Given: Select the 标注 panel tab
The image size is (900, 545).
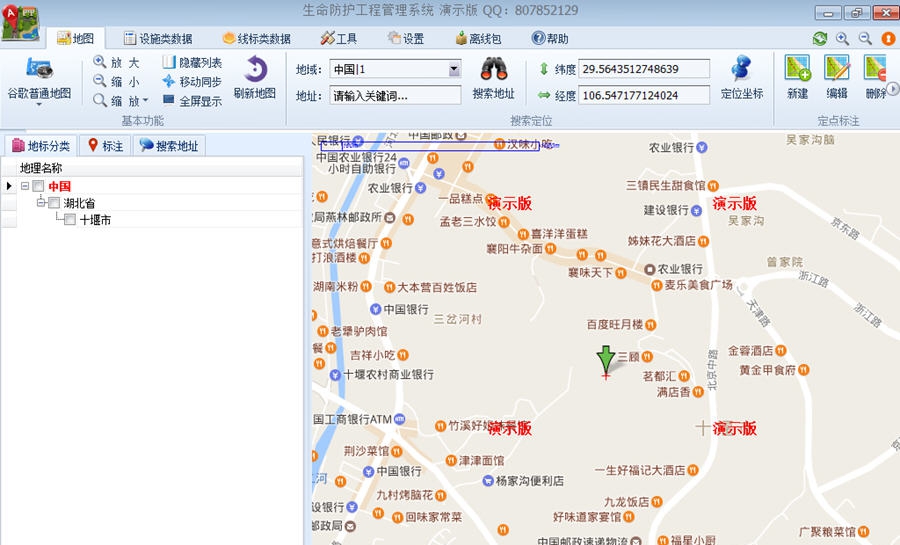Looking at the screenshot, I should coord(106,146).
